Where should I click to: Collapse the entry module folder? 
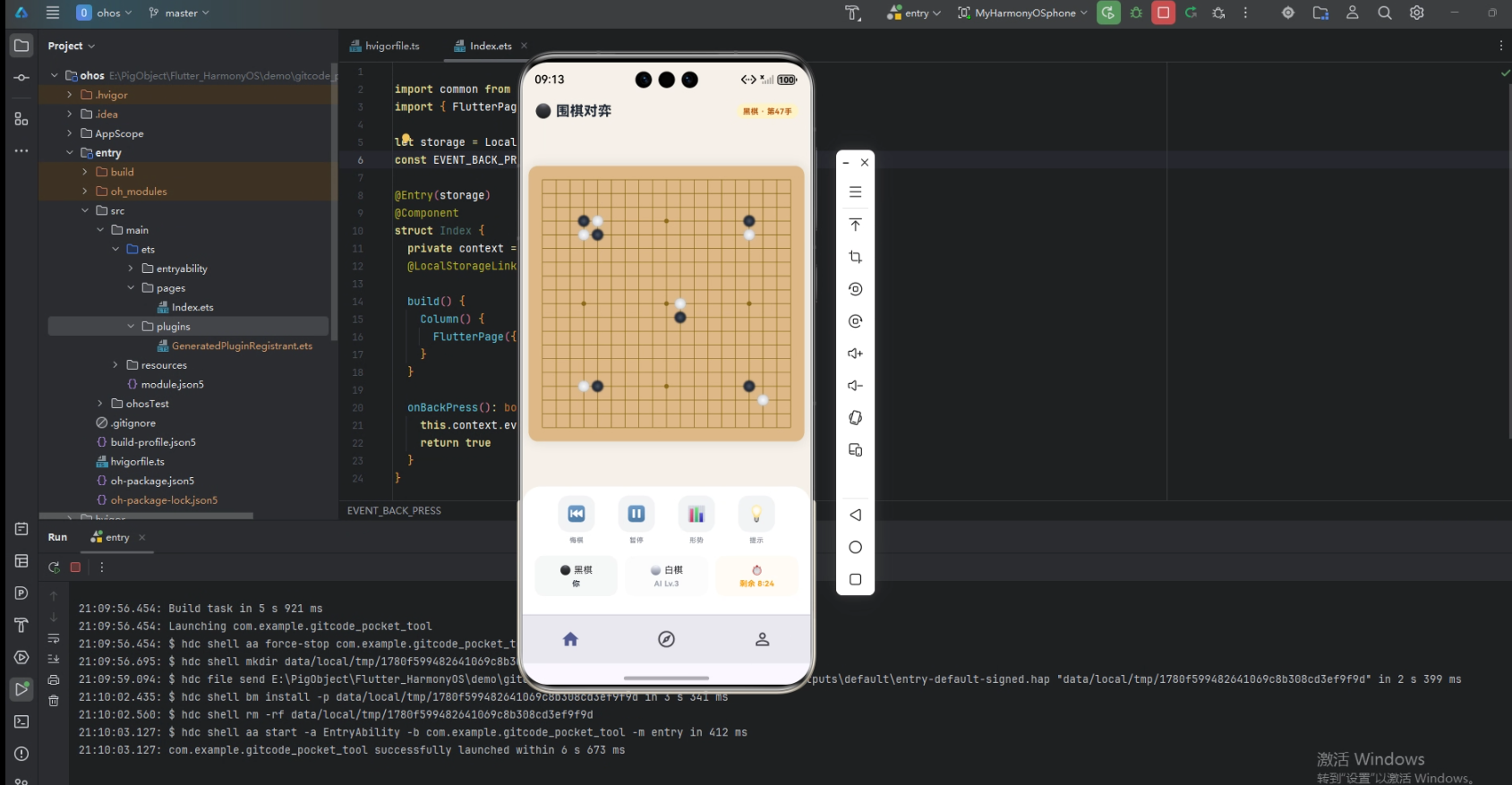point(70,153)
